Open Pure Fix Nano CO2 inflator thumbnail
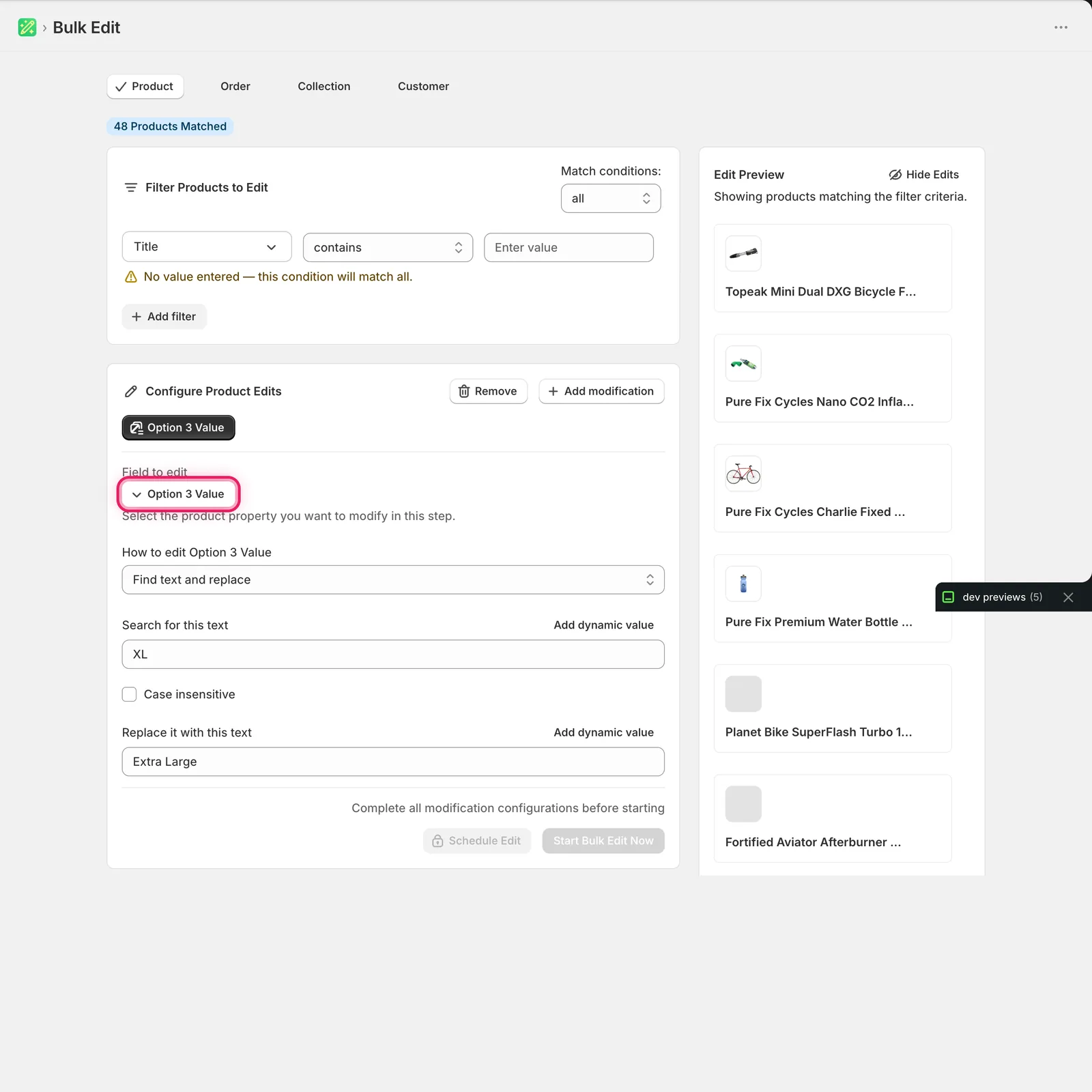Screen dimensions: 1092x1092 click(x=743, y=363)
